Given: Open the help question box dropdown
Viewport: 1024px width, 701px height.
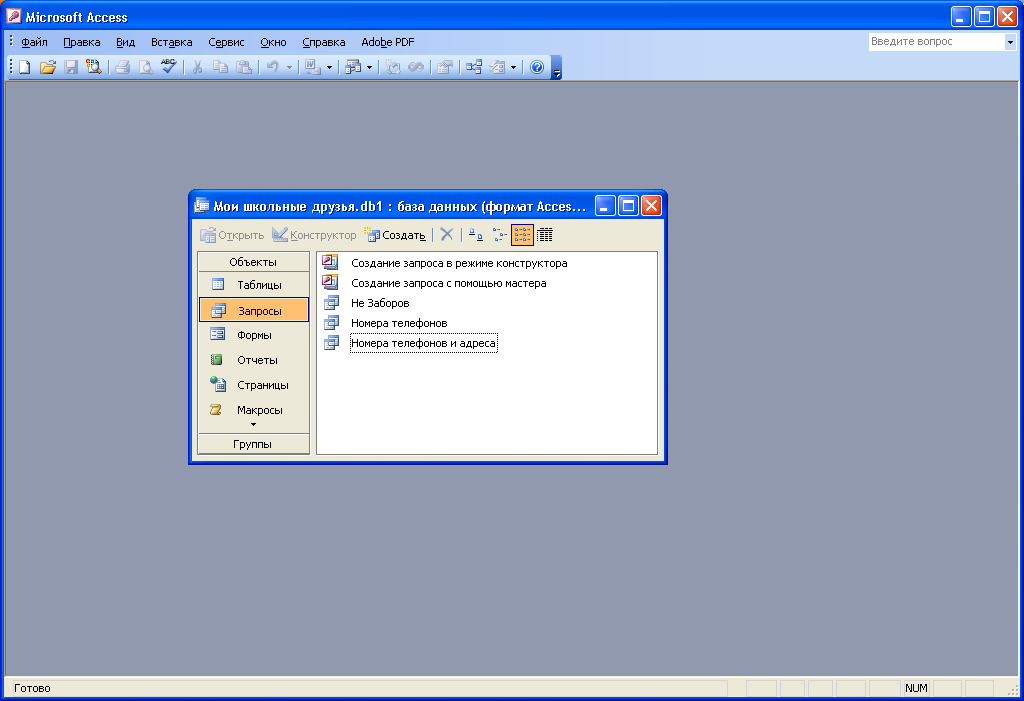Looking at the screenshot, I should pyautogui.click(x=1010, y=42).
